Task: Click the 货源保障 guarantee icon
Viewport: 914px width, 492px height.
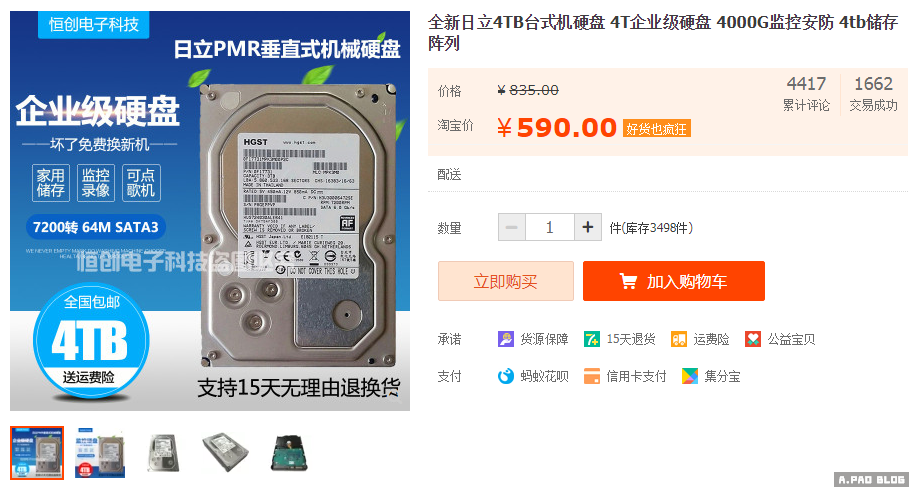Action: pos(505,339)
